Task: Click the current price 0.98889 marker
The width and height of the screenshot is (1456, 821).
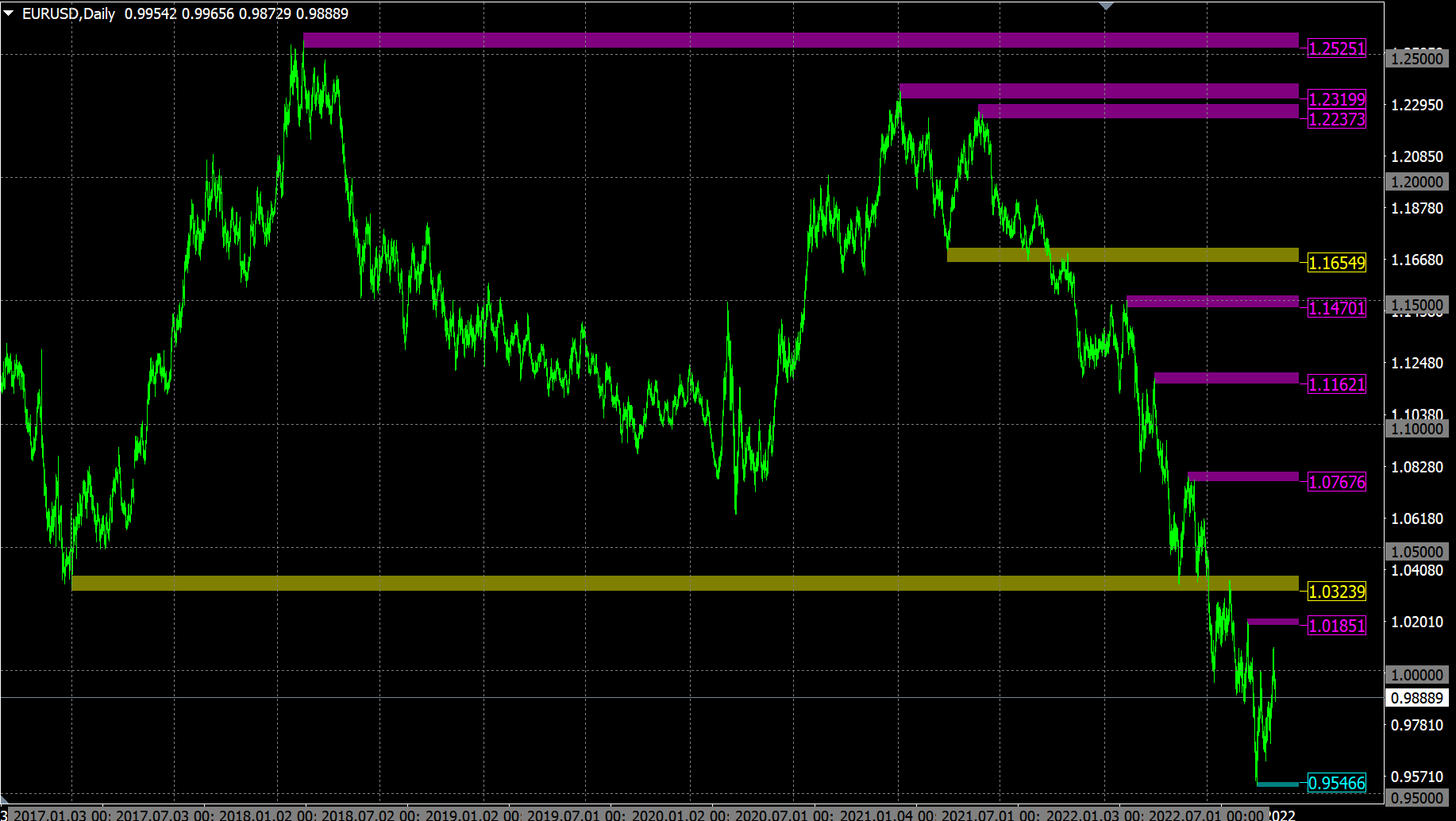Action: pos(1417,698)
